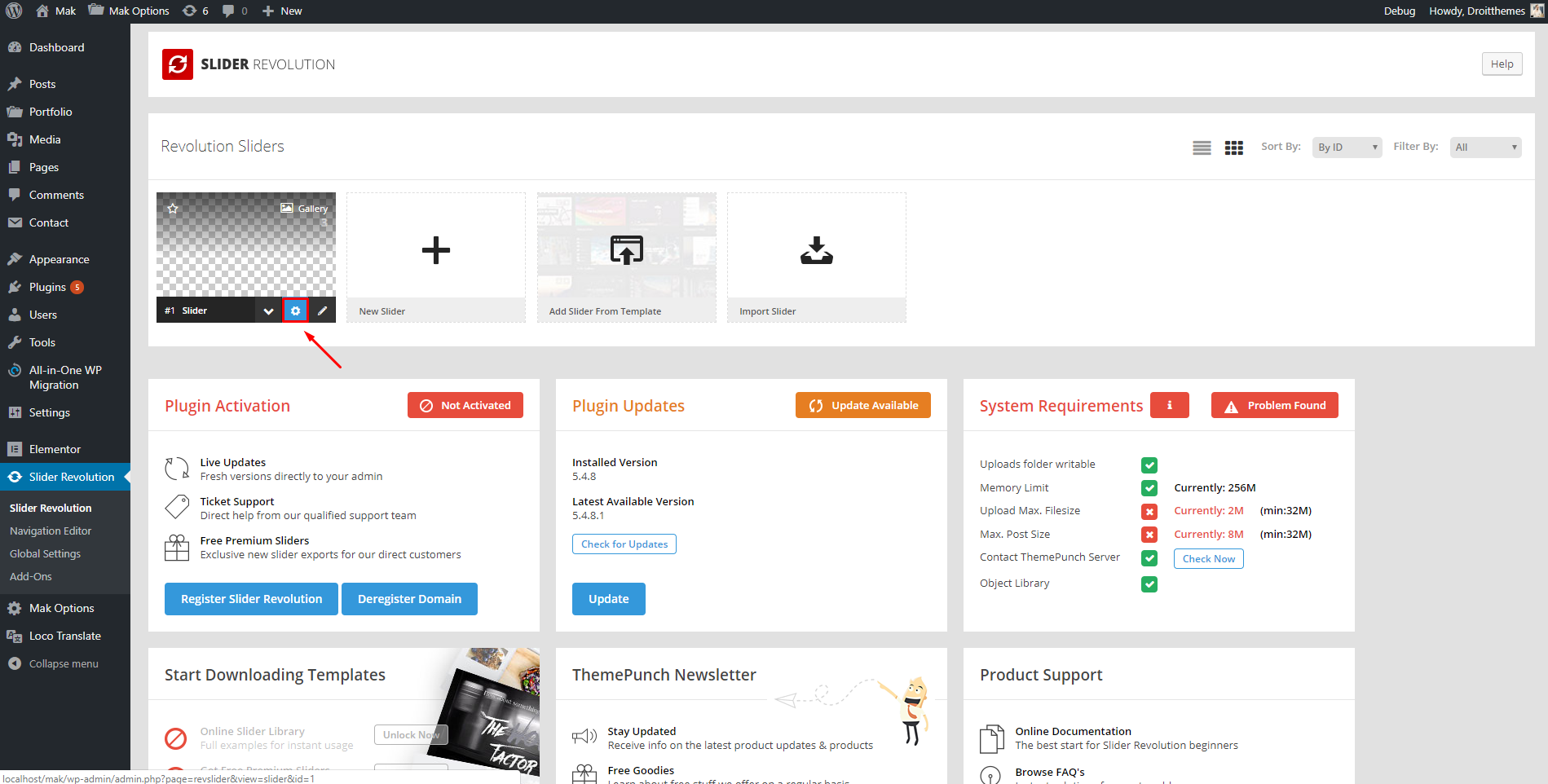Click the Slider Revolution red logo
The width and height of the screenshot is (1548, 784).
pyautogui.click(x=178, y=64)
